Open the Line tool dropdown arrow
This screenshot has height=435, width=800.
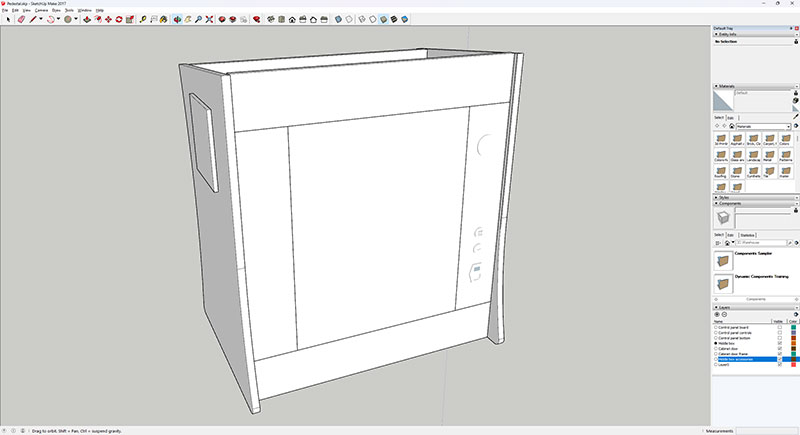41,19
